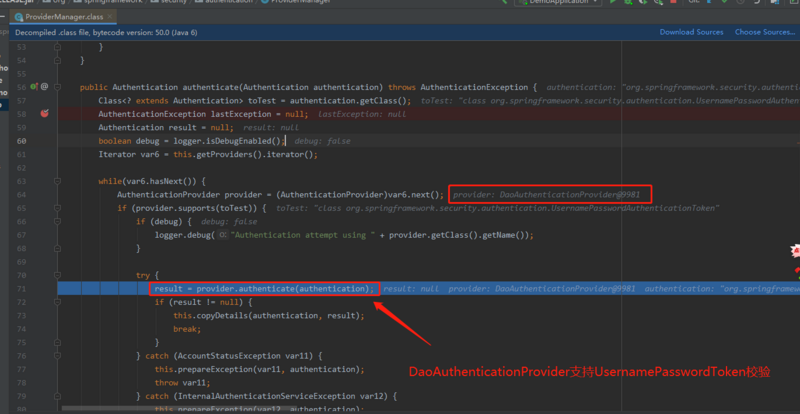Collapse the catch AccountStatusException fold on line 76
Image resolution: width=800 pixels, height=414 pixels.
click(x=57, y=355)
